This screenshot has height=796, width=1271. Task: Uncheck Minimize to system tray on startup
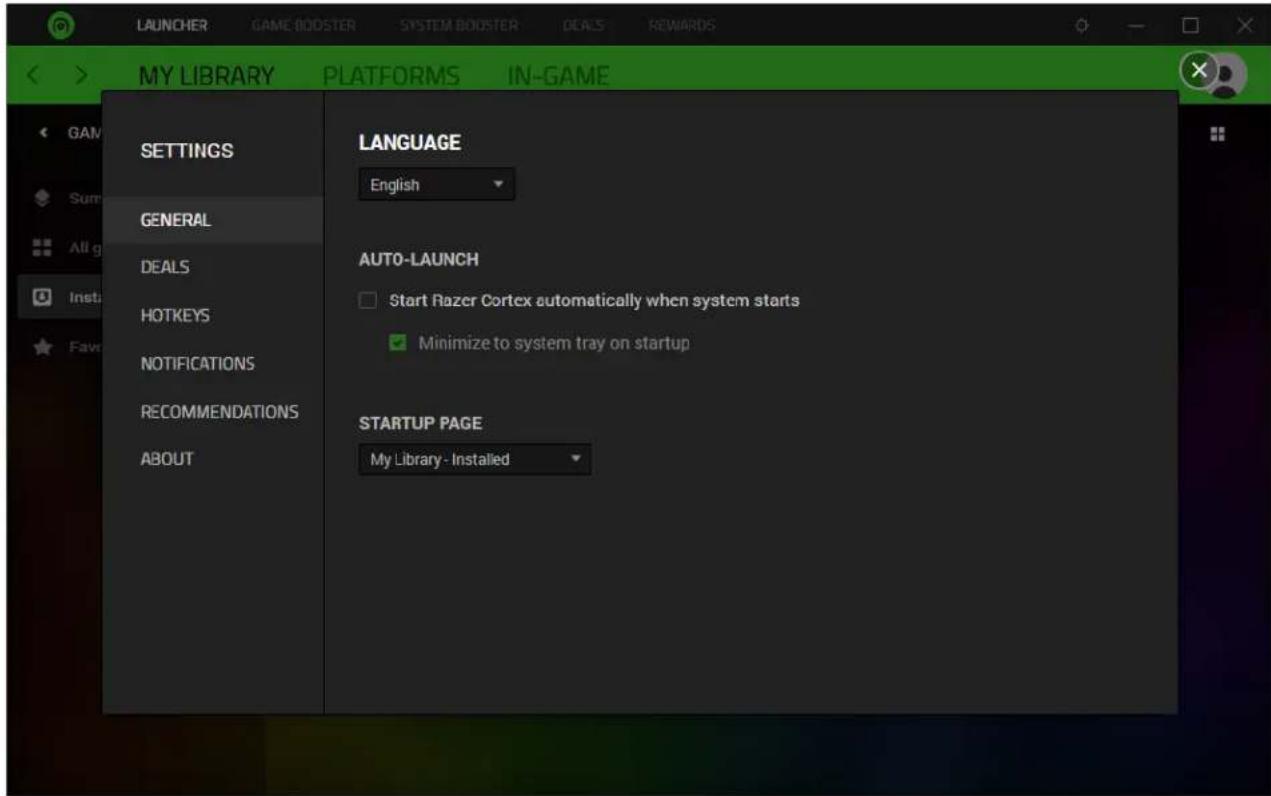398,342
